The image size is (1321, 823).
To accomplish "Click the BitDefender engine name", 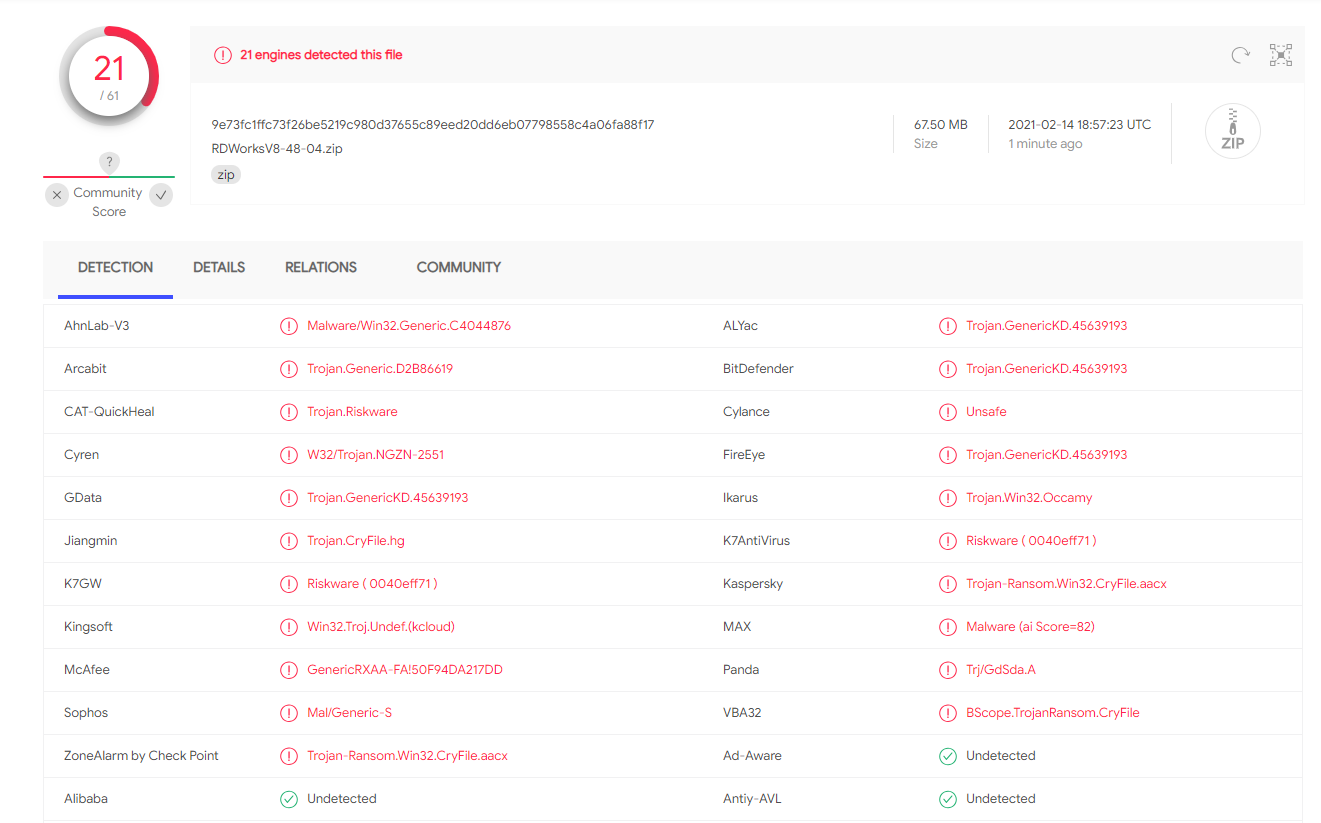I will pyautogui.click(x=758, y=369).
